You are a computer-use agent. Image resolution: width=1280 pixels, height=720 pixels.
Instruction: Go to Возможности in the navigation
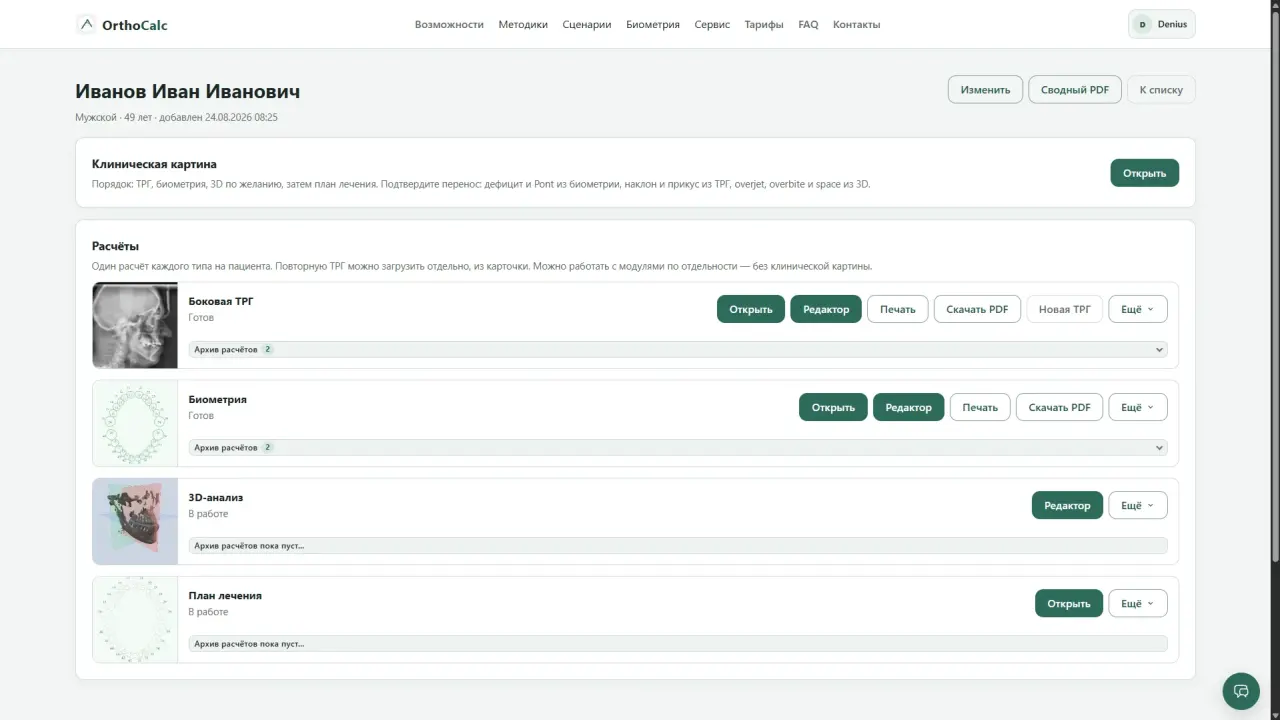[x=449, y=24]
